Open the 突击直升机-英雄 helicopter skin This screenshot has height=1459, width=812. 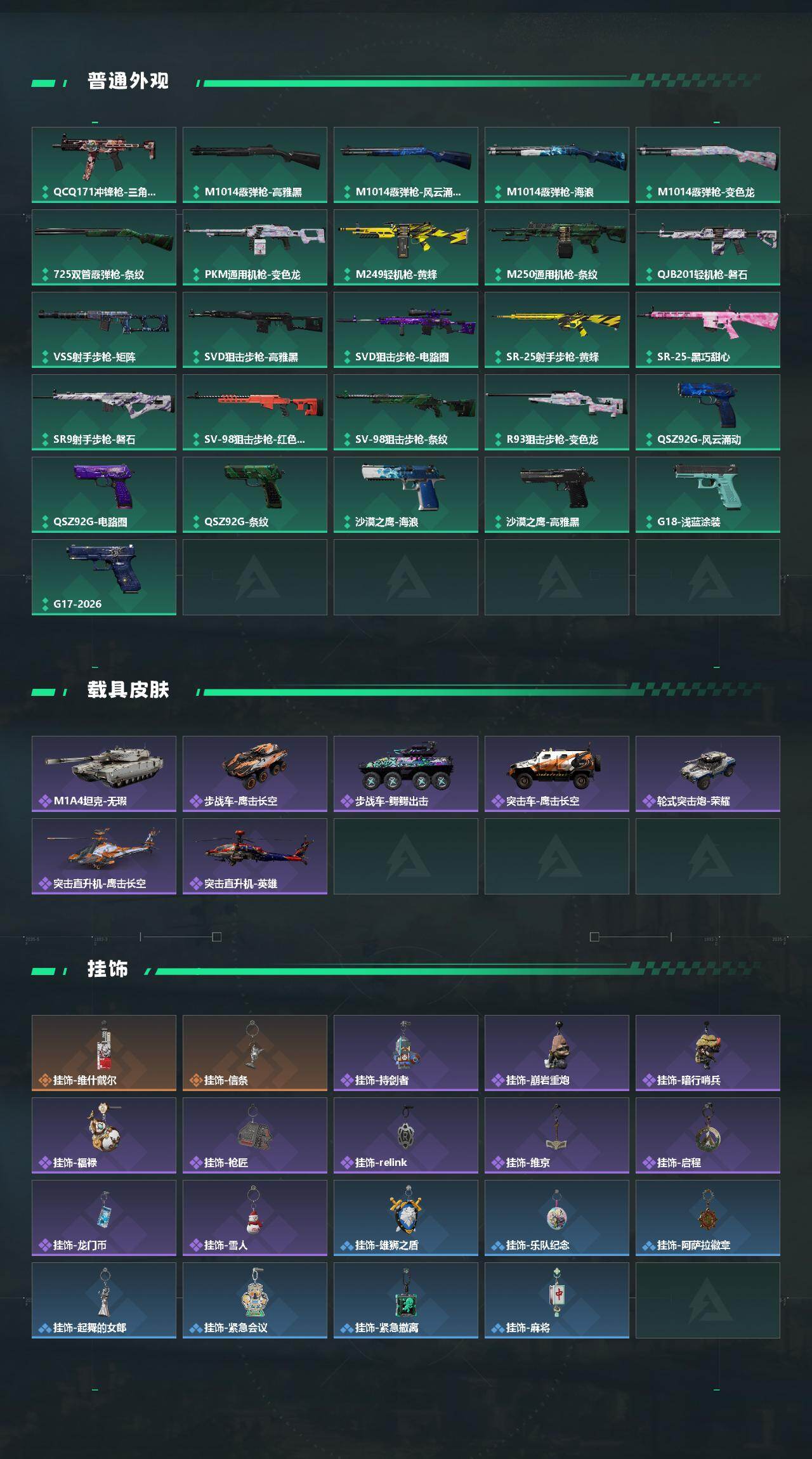click(255, 856)
